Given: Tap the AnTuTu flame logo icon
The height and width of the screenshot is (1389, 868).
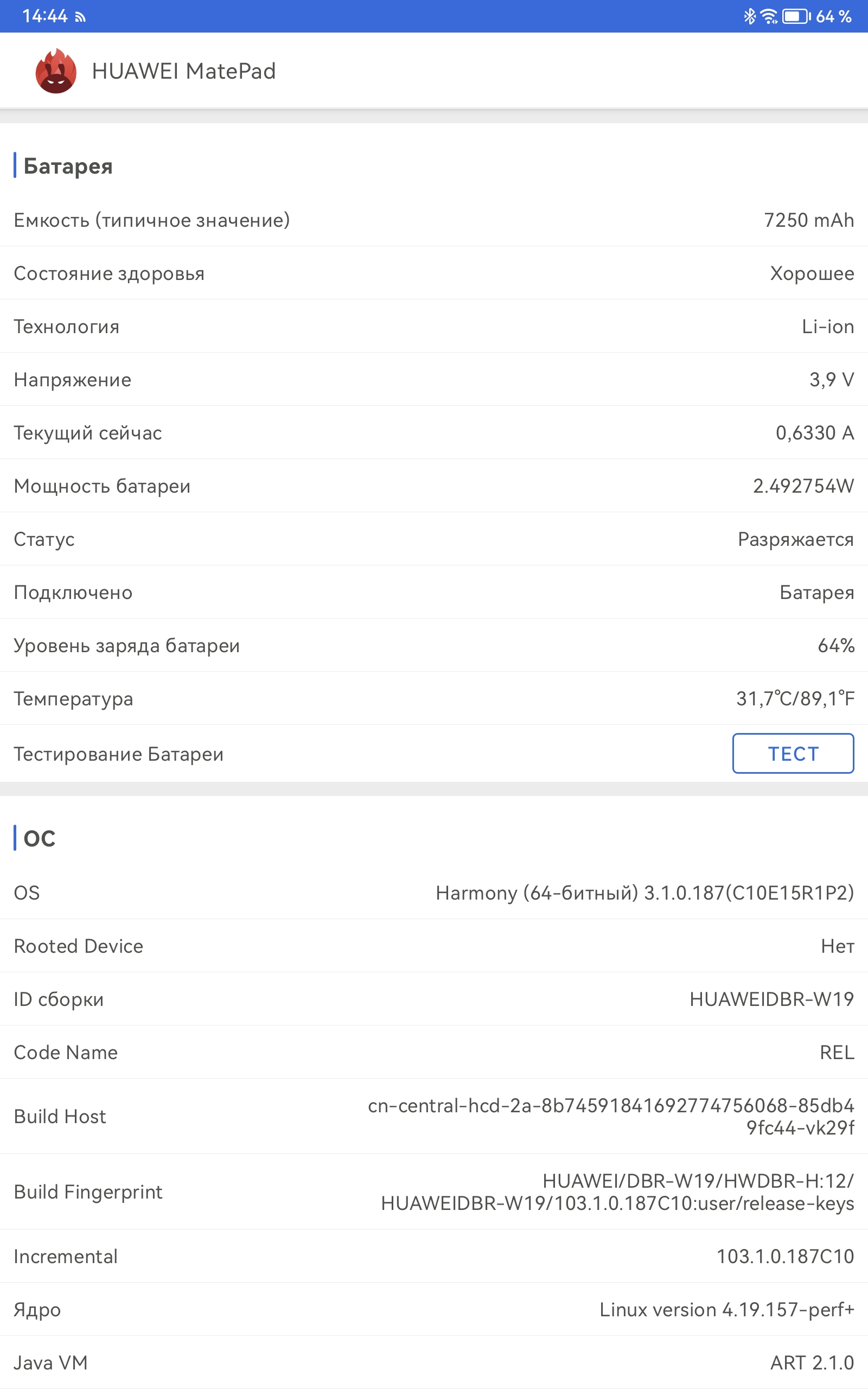Looking at the screenshot, I should tap(56, 71).
